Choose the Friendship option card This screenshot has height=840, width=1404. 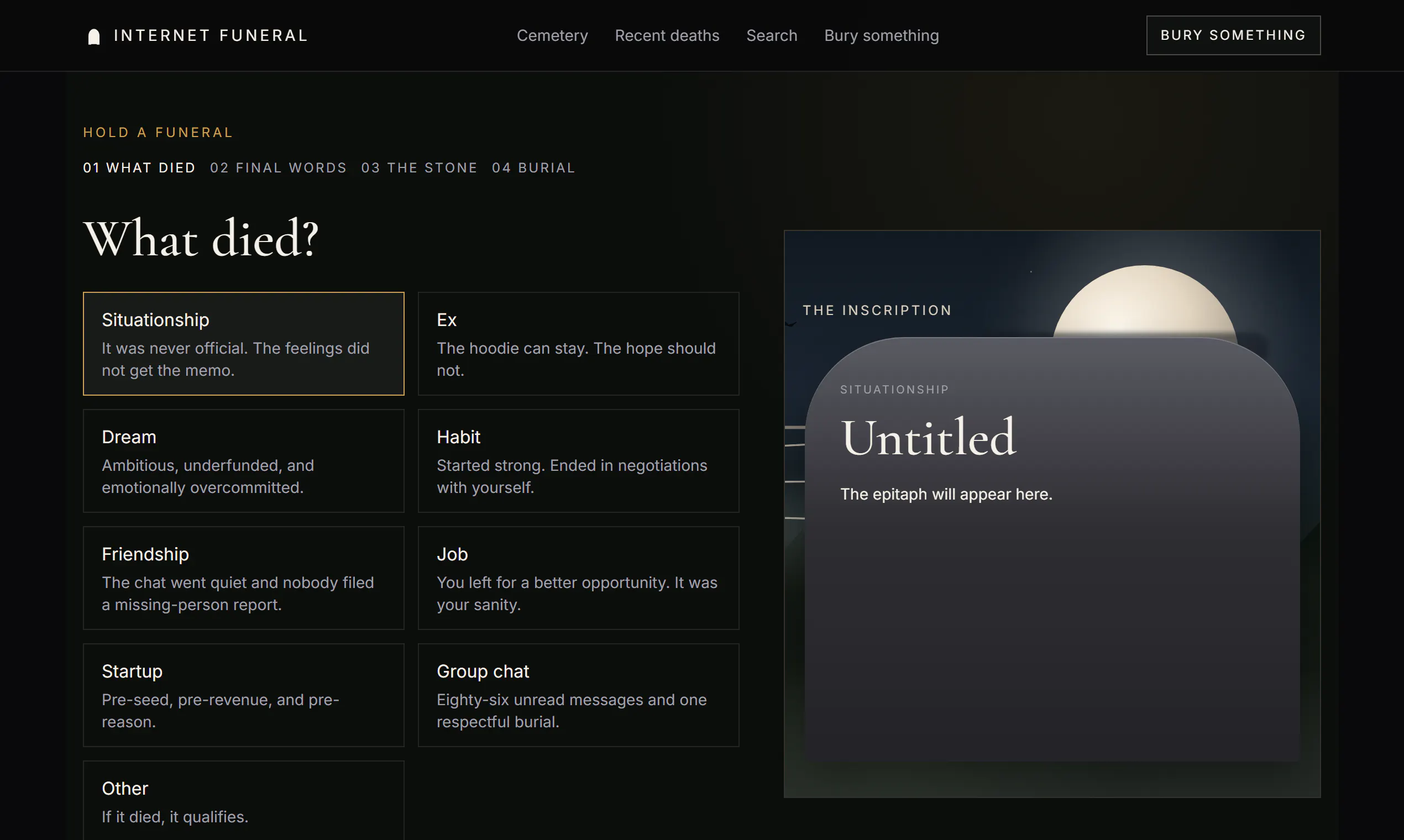pyautogui.click(x=243, y=578)
